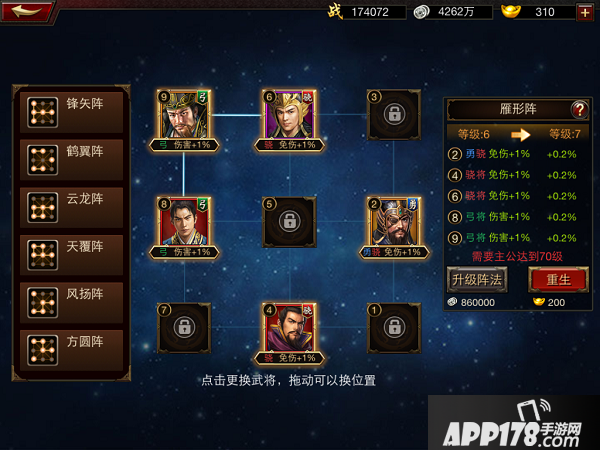Viewport: 600px width, 450px height.
Task: Change the general in slot 8
Action: point(184,222)
